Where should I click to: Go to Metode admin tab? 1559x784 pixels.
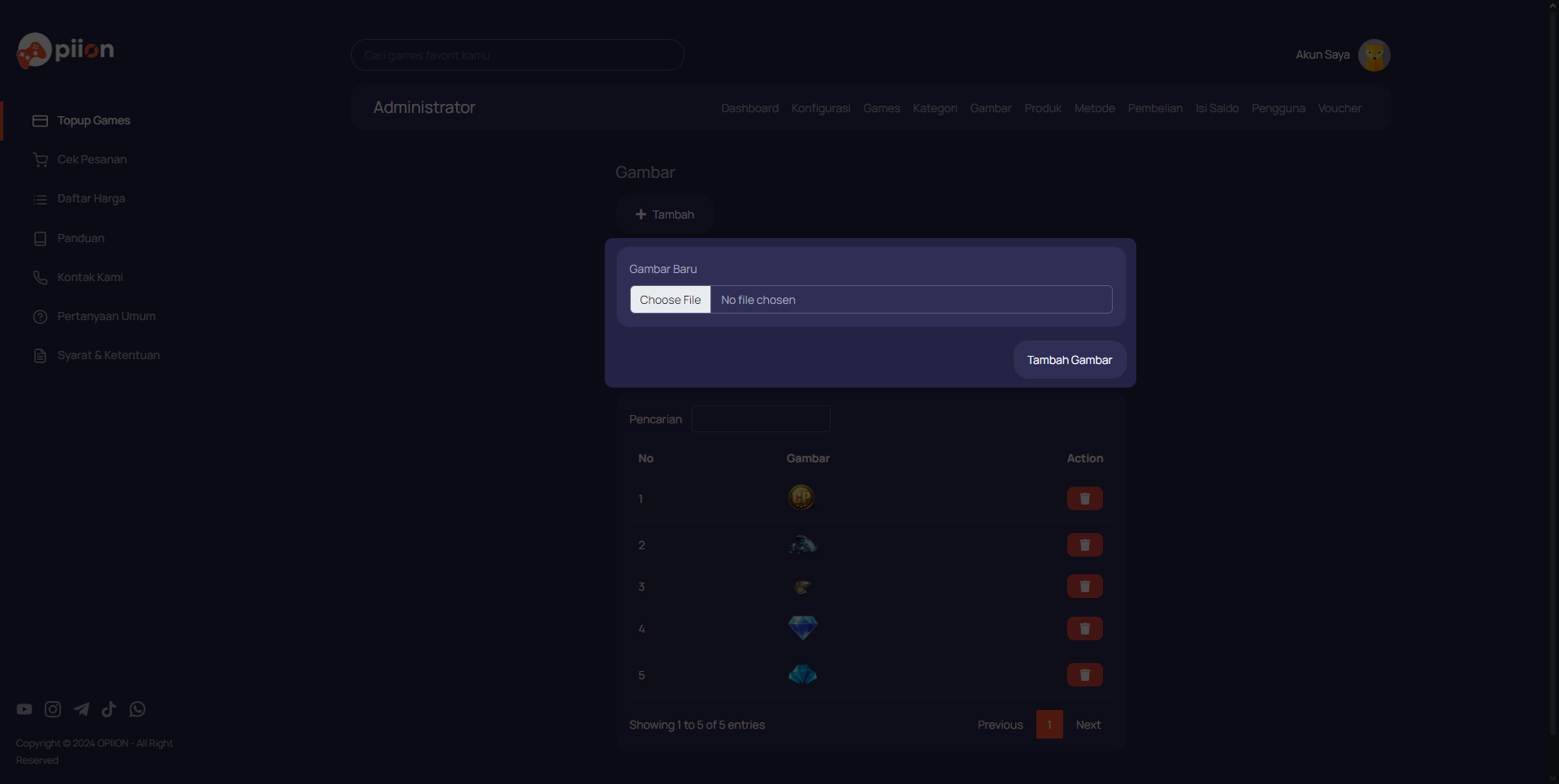pos(1094,108)
